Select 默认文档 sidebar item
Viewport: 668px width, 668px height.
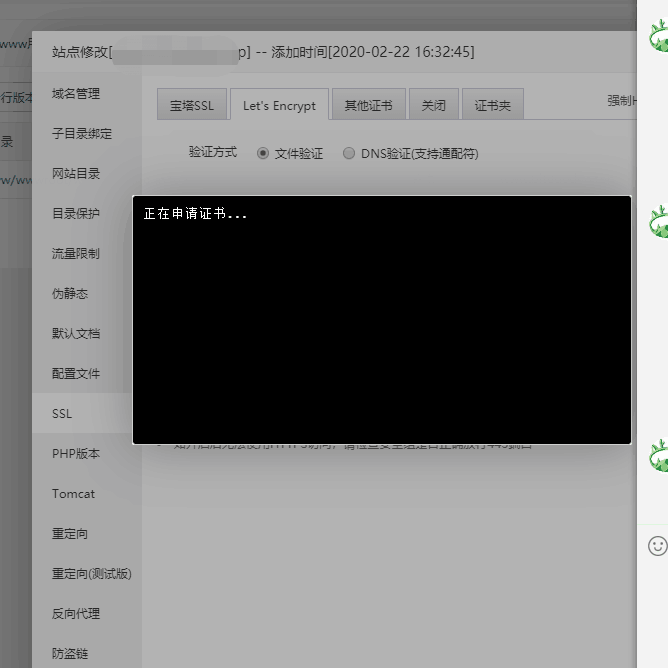click(76, 334)
